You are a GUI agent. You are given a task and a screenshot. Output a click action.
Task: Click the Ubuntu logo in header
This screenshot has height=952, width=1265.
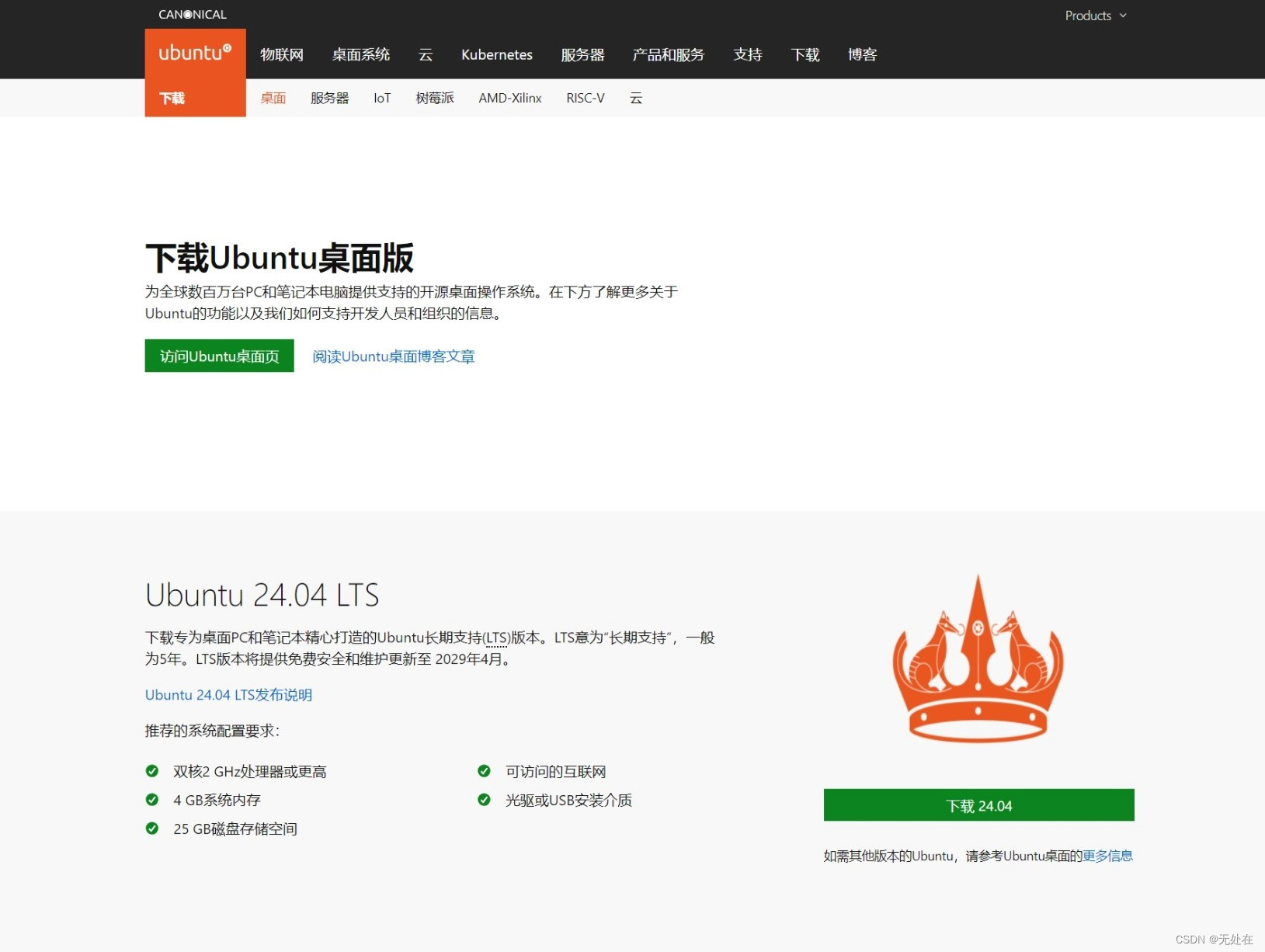pyautogui.click(x=195, y=53)
